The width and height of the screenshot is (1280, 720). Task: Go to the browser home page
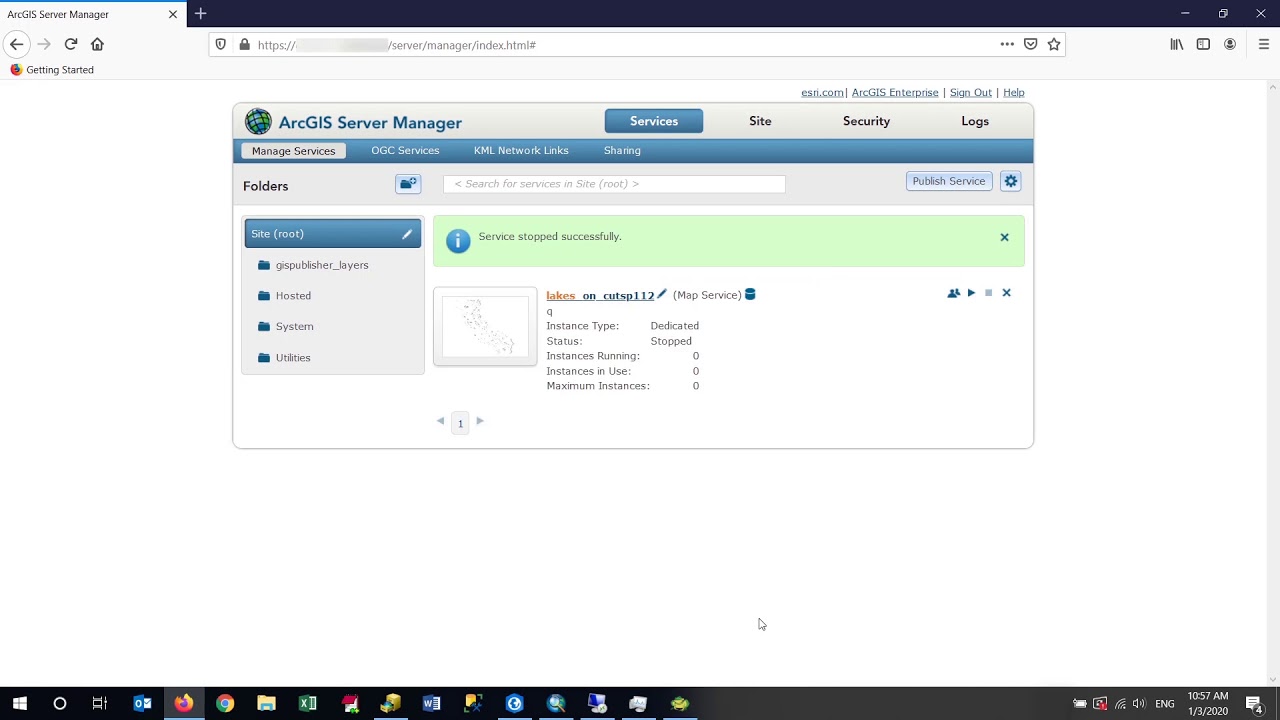tap(97, 44)
